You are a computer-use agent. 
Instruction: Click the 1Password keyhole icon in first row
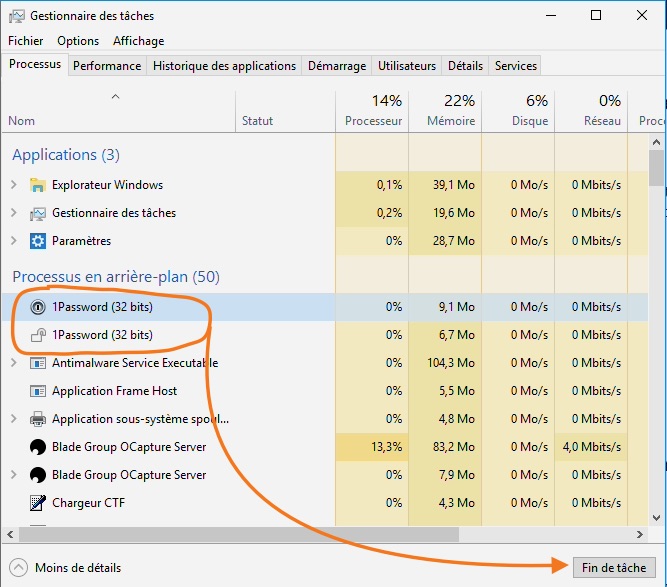click(x=38, y=307)
